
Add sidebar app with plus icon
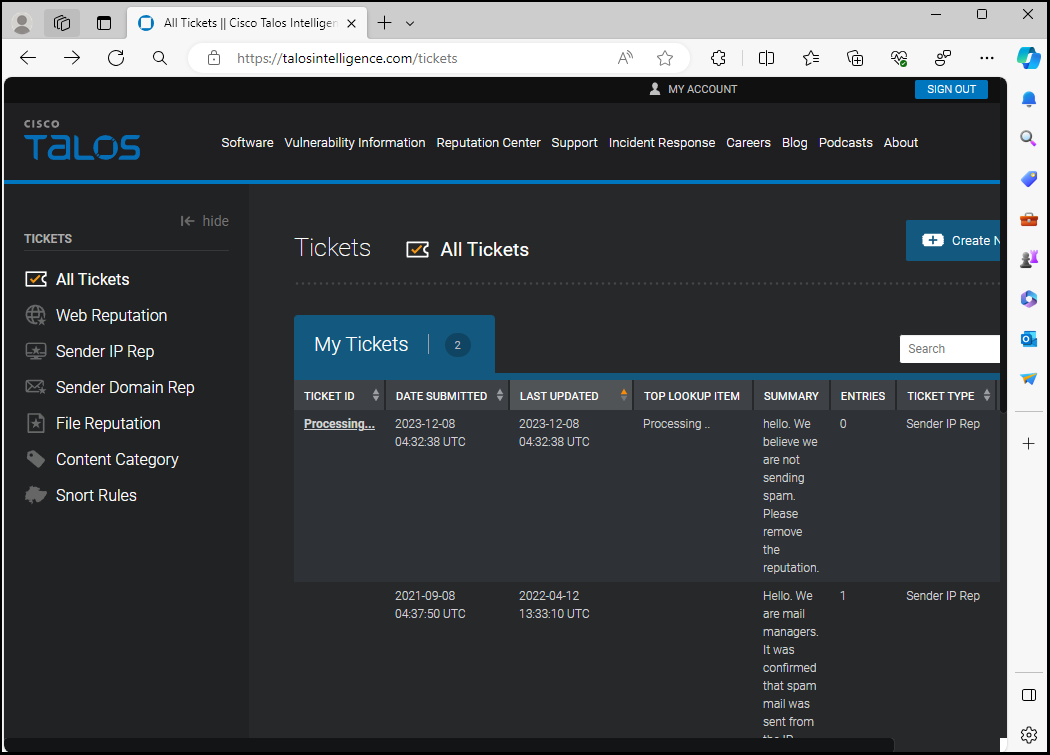click(1029, 443)
